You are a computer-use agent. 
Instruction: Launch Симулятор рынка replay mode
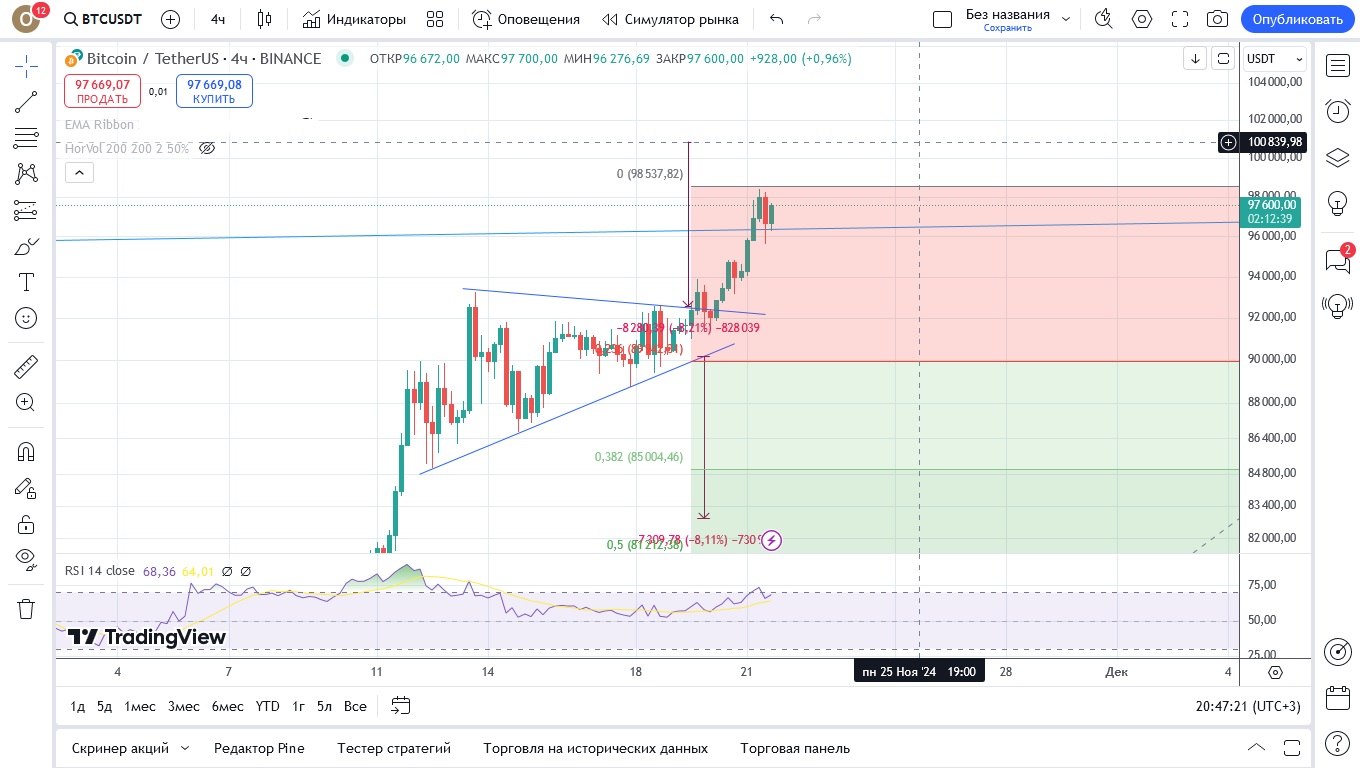pos(670,19)
